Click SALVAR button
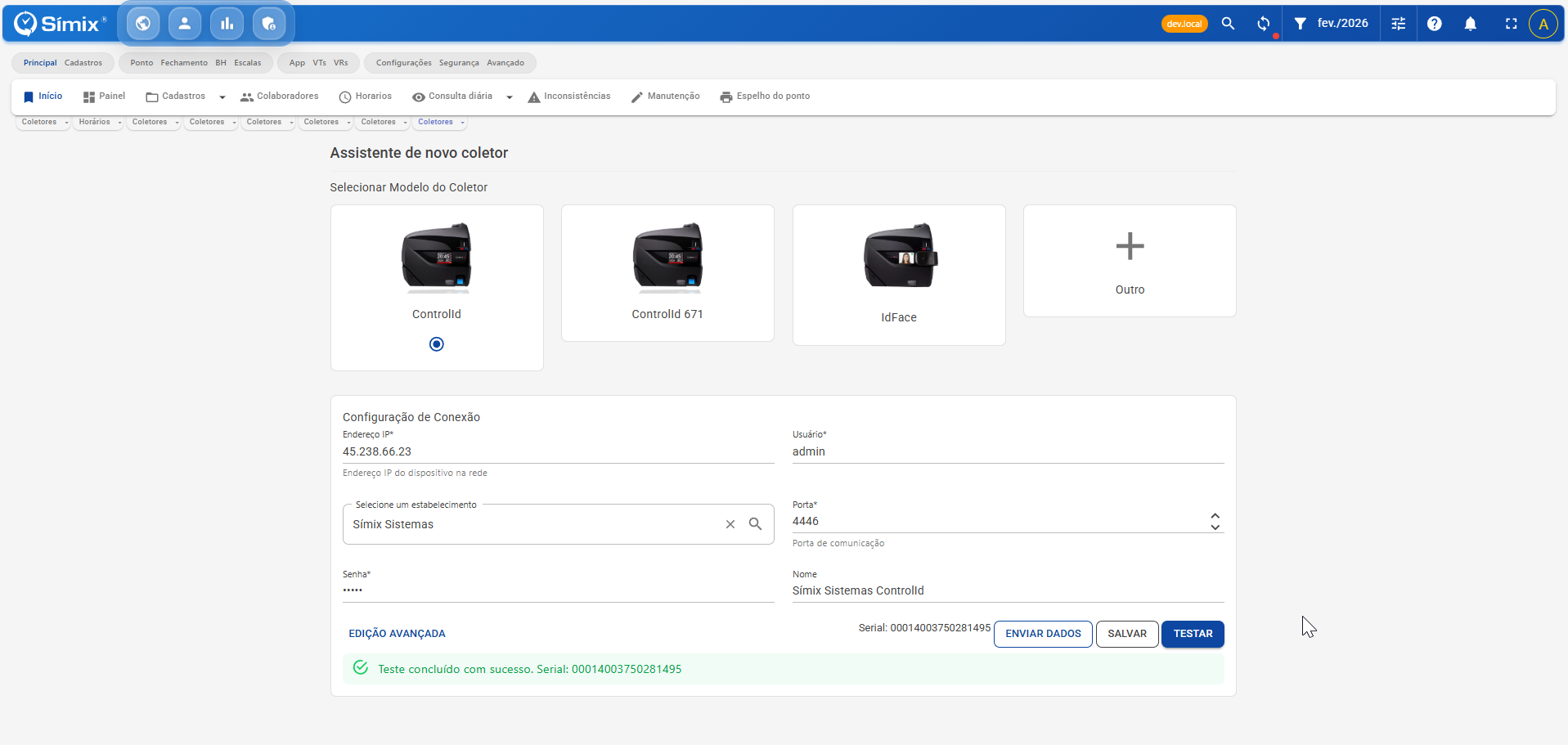 tap(1127, 634)
